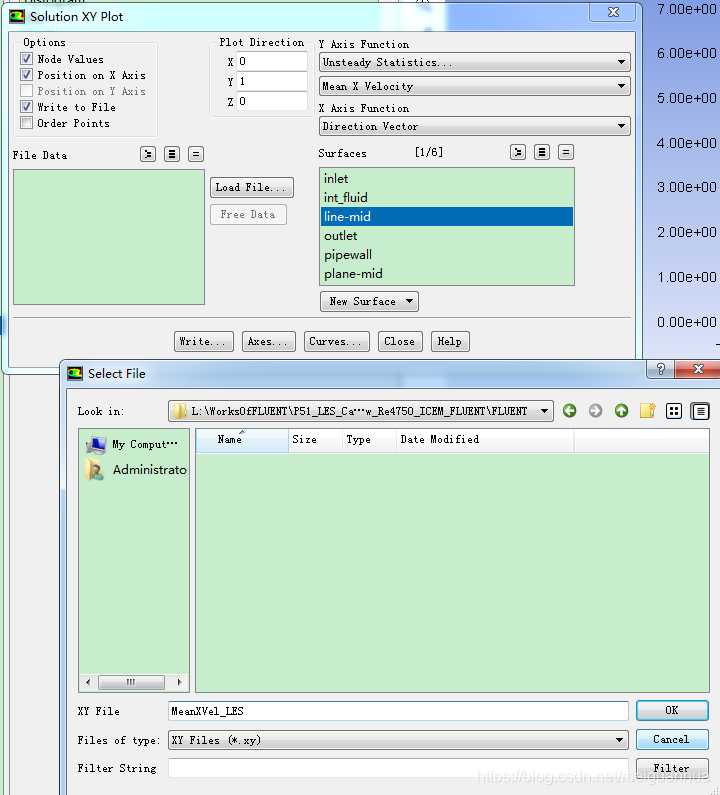Click the Help button
Screen dimensions: 720x795
450,341
